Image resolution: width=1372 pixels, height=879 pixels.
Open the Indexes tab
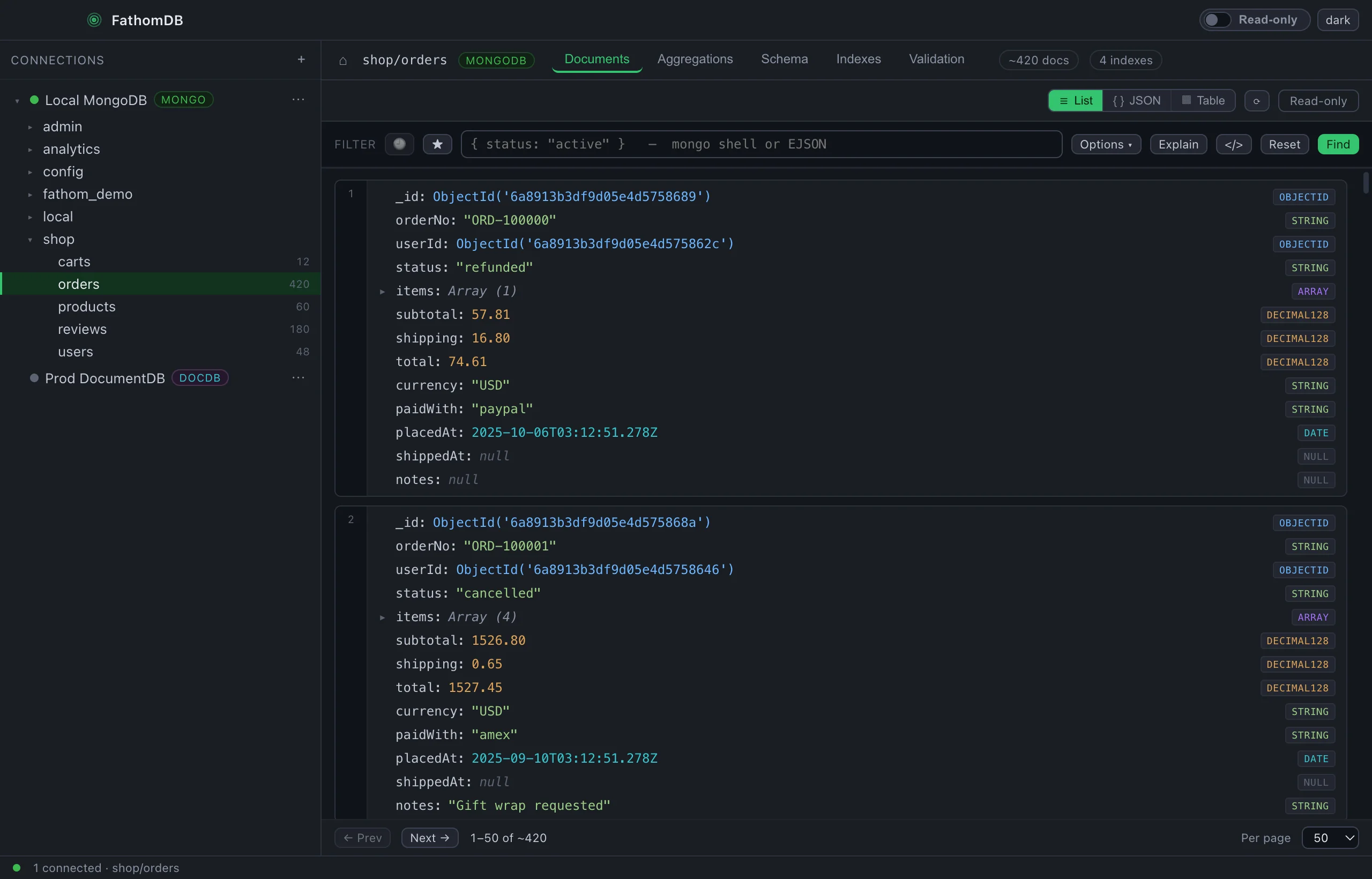(x=858, y=59)
